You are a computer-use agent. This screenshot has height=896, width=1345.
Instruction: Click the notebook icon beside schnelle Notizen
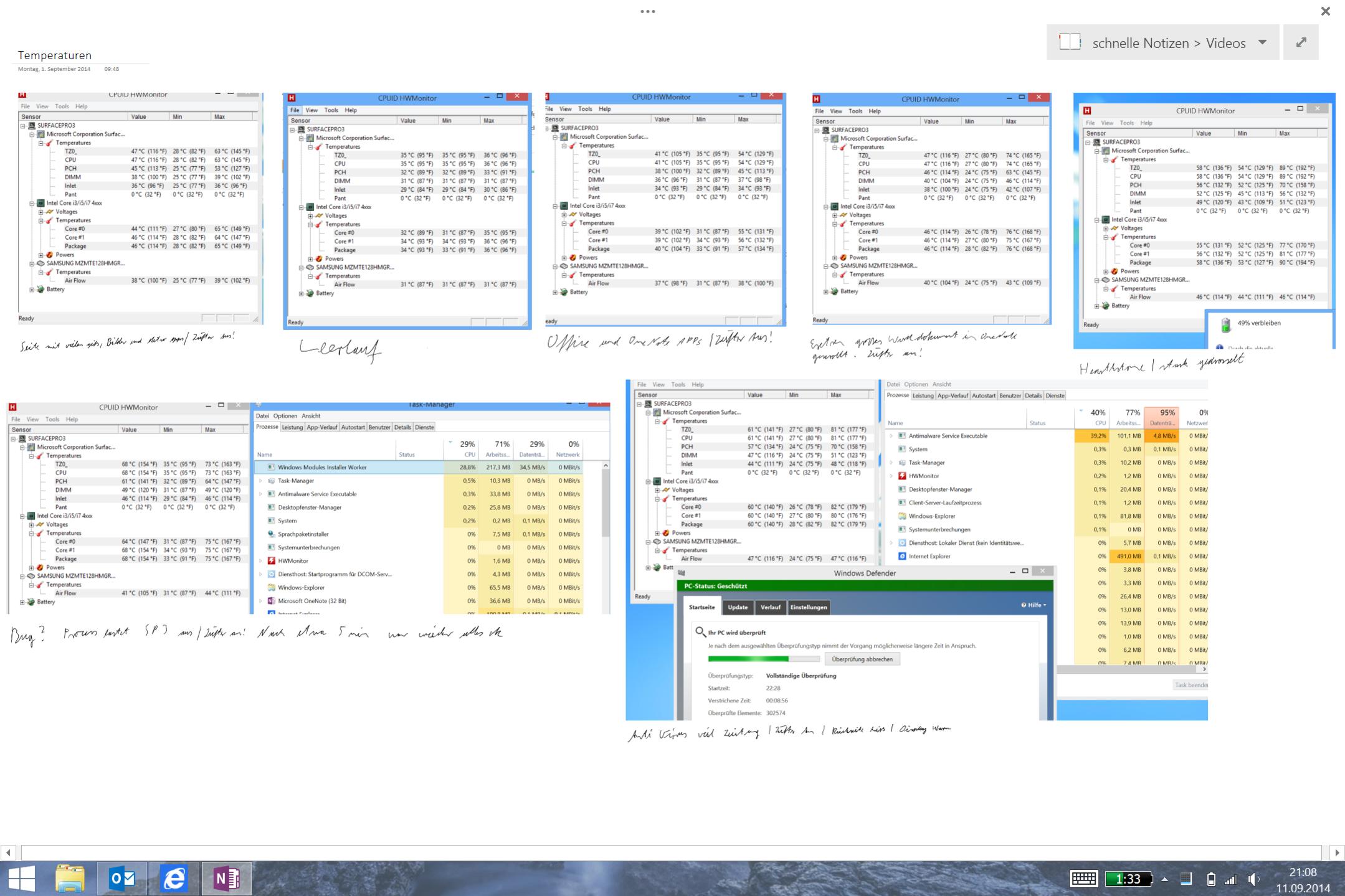pos(1070,42)
